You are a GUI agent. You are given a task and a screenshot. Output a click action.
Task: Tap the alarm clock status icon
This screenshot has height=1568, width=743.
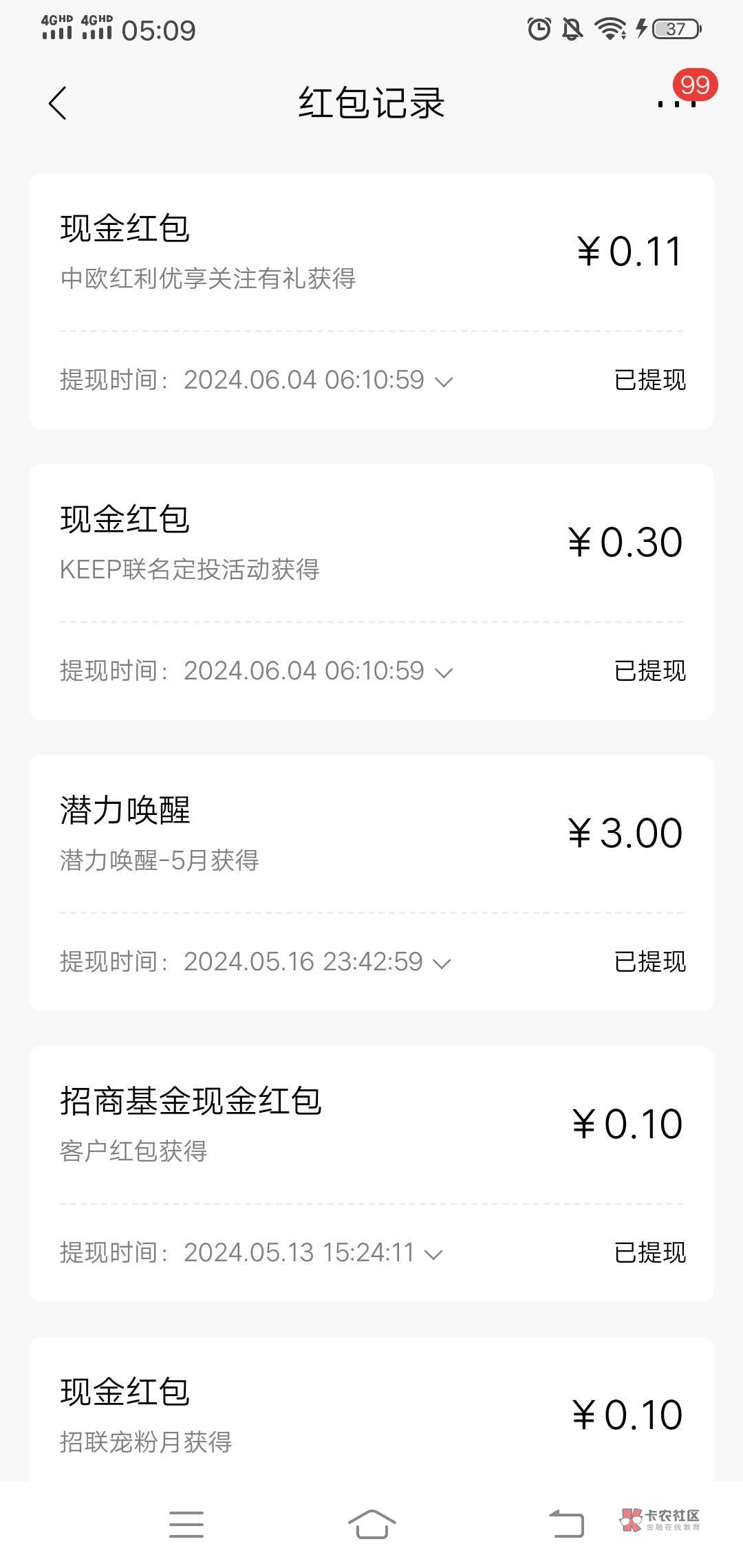pyautogui.click(x=539, y=29)
